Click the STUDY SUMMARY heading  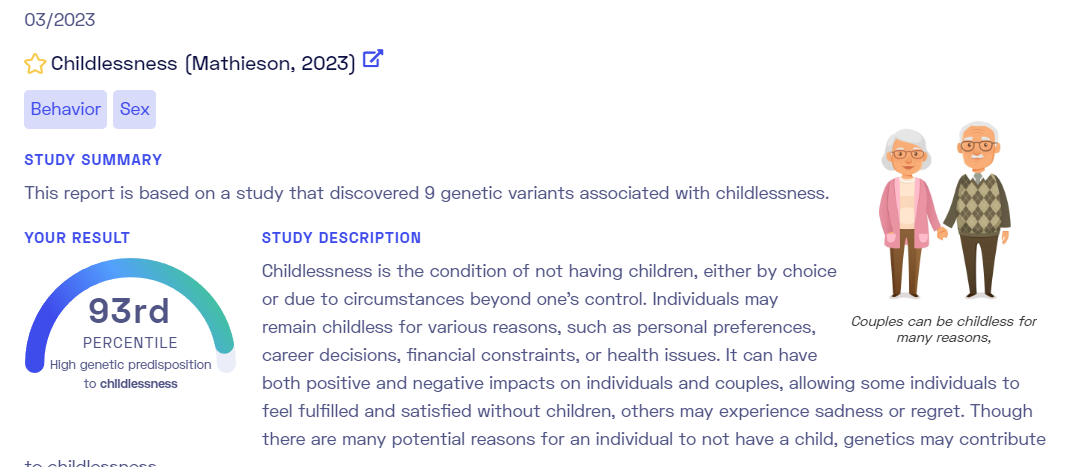click(94, 160)
